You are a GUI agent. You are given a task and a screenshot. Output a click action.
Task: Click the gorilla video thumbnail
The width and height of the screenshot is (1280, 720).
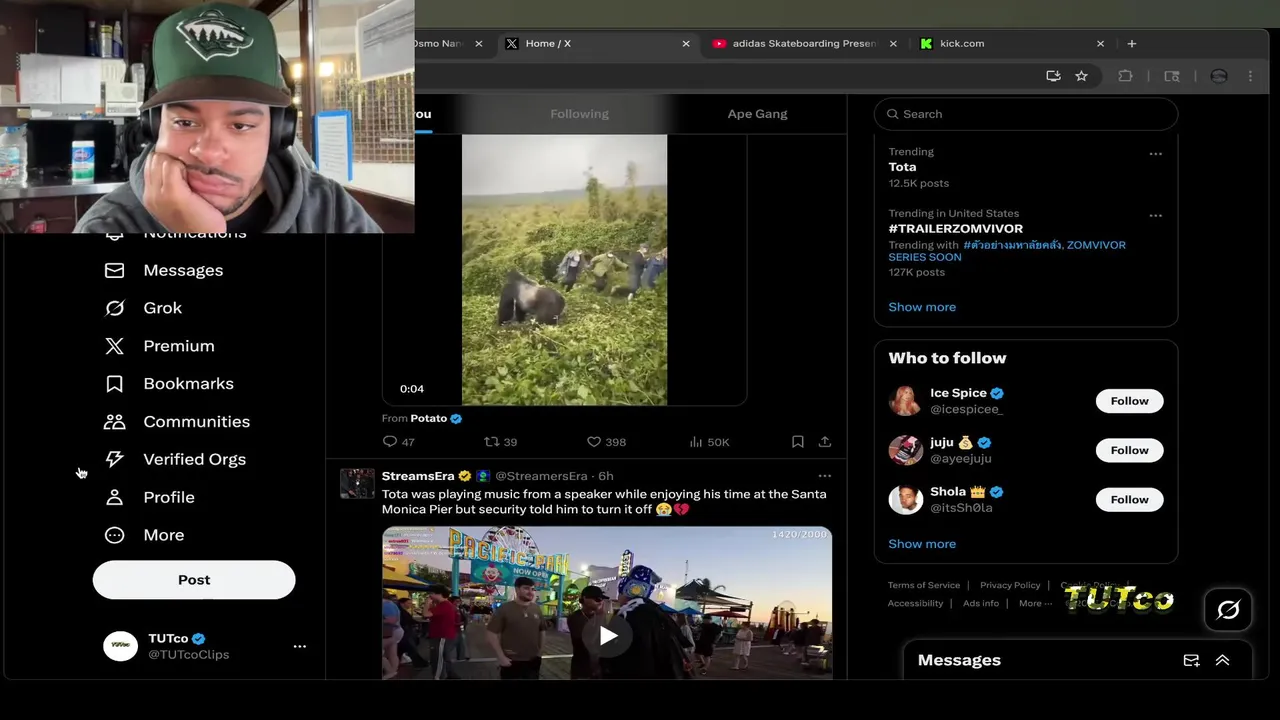(x=564, y=270)
